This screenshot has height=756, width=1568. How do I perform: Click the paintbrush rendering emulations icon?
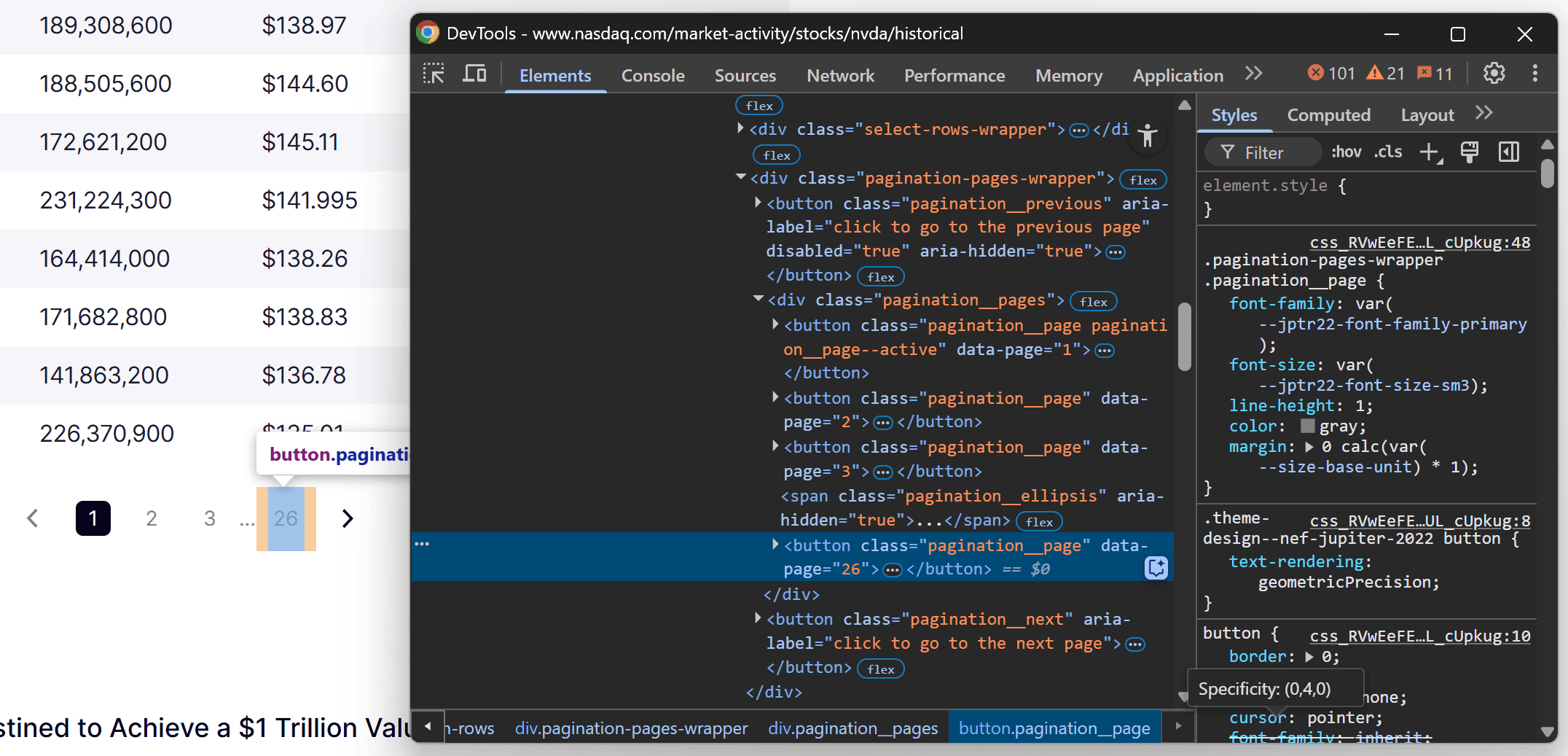[1470, 152]
